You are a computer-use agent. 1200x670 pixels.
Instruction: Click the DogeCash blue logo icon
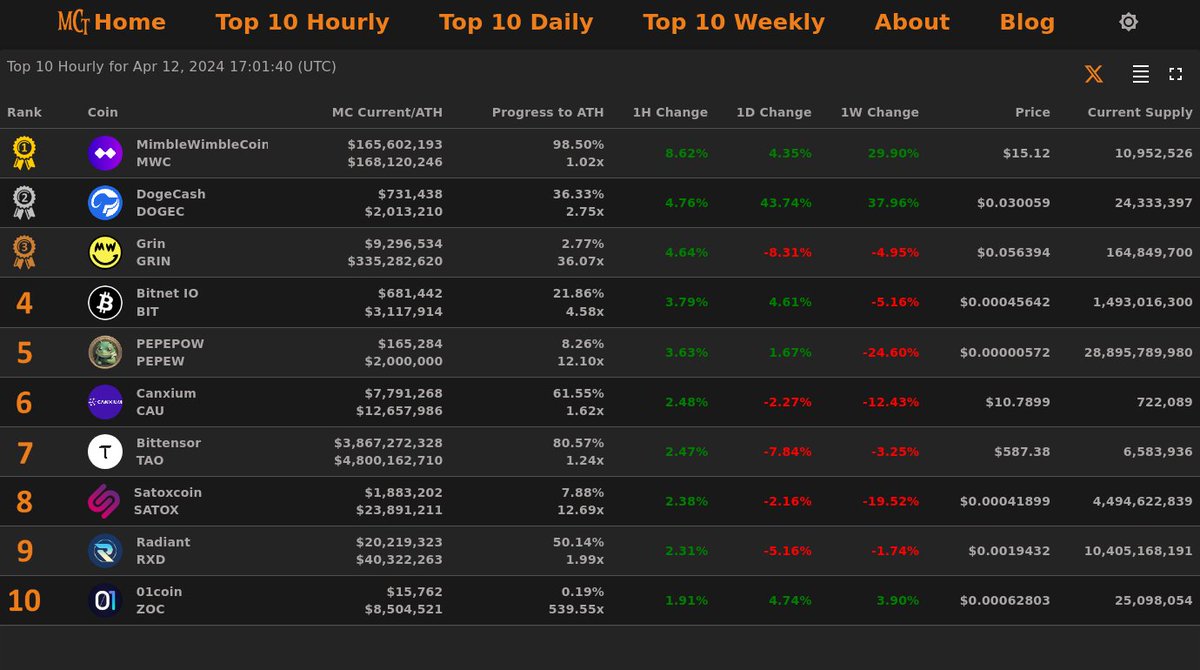[105, 203]
